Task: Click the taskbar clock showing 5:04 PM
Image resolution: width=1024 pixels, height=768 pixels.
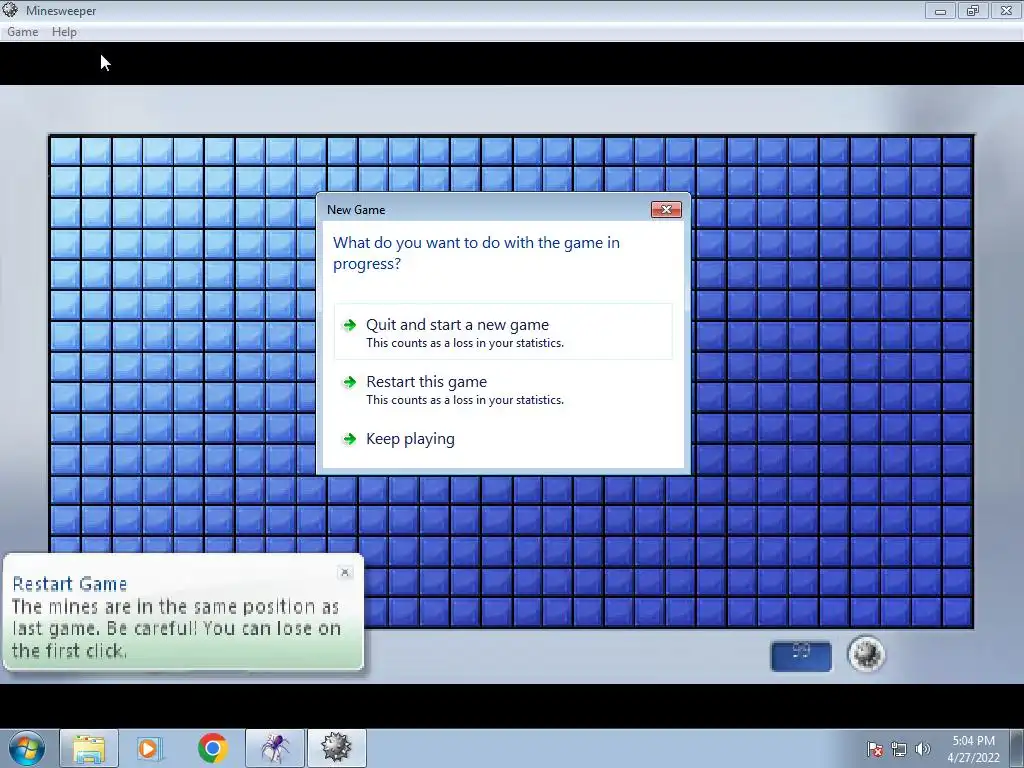Action: (973, 749)
